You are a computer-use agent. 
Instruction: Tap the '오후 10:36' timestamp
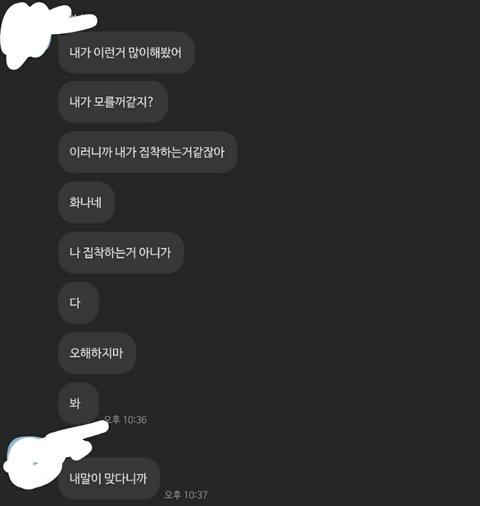point(125,420)
